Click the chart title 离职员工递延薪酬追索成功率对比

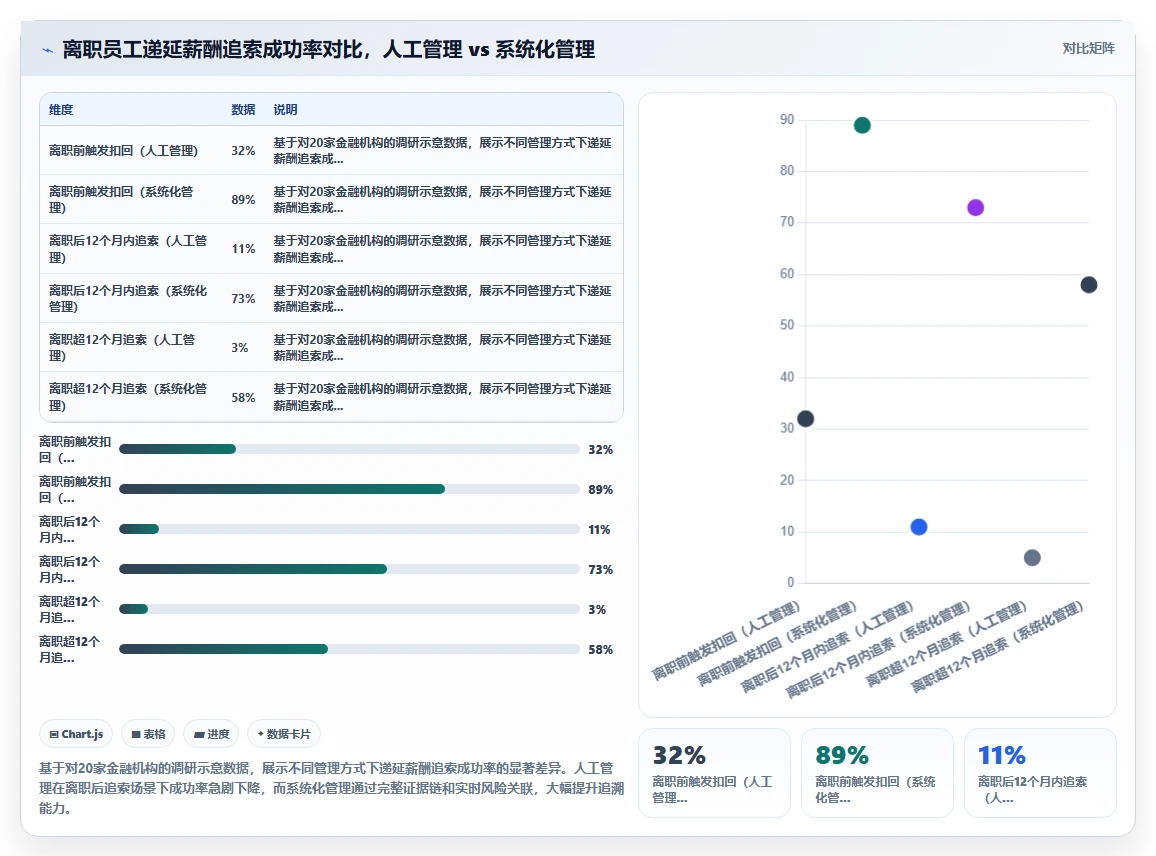pyautogui.click(x=328, y=49)
